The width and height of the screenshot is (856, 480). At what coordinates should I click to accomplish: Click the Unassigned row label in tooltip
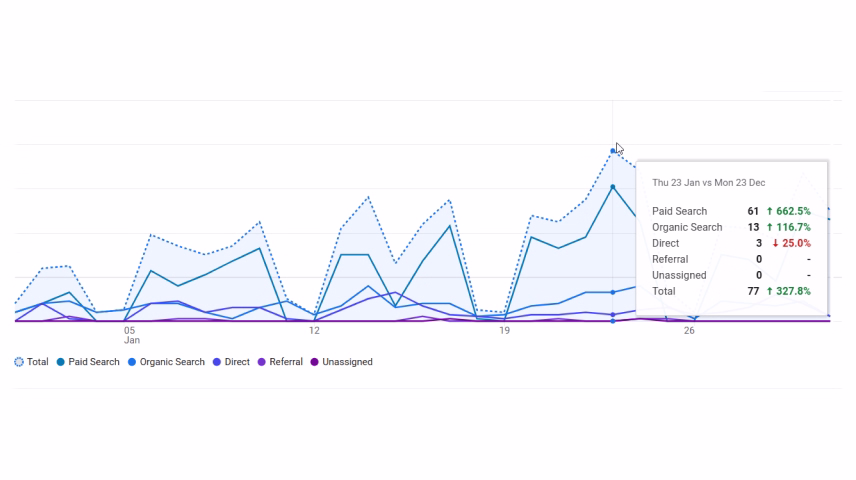pos(679,275)
